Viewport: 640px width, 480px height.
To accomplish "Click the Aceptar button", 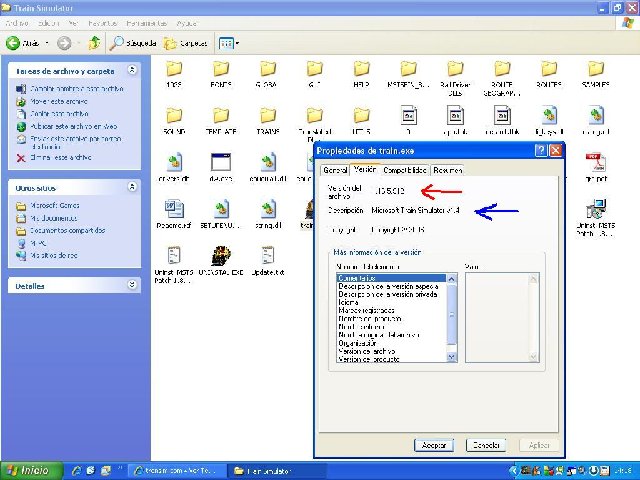I will 435,444.
